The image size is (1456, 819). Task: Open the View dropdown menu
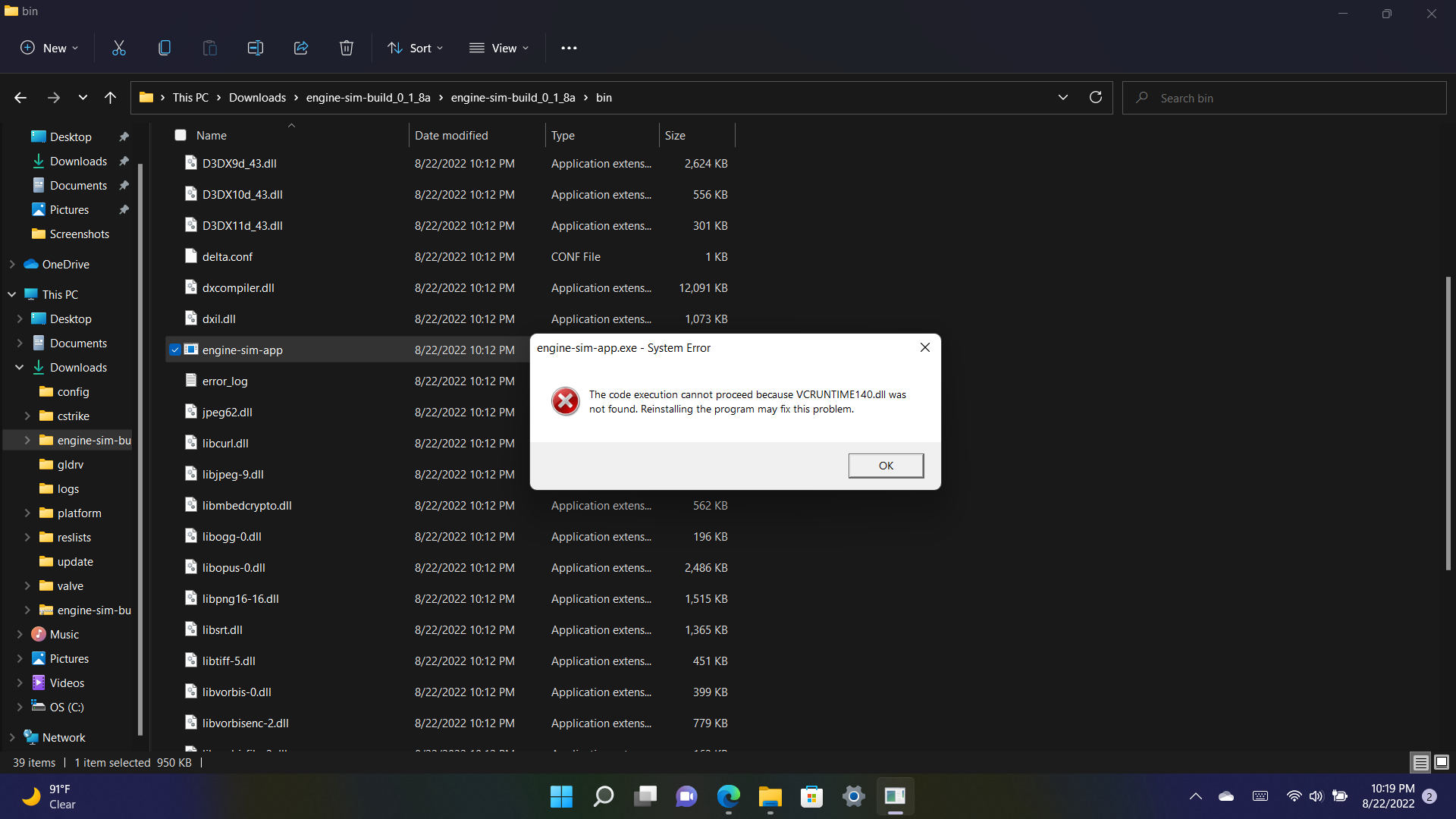[x=498, y=47]
